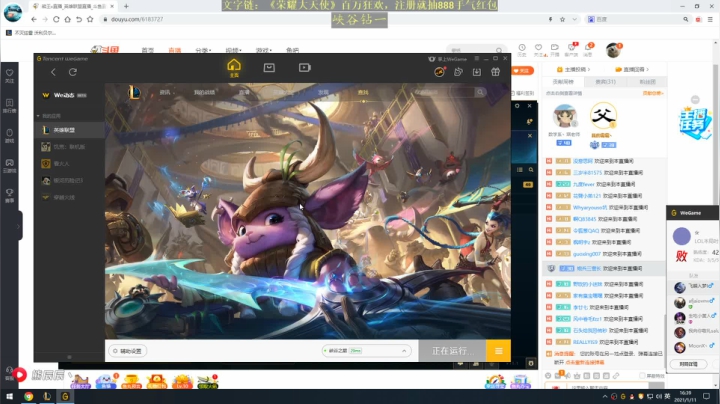Open League of Legends taskbar icon
Viewport: 720px width, 404px height.
47,396
